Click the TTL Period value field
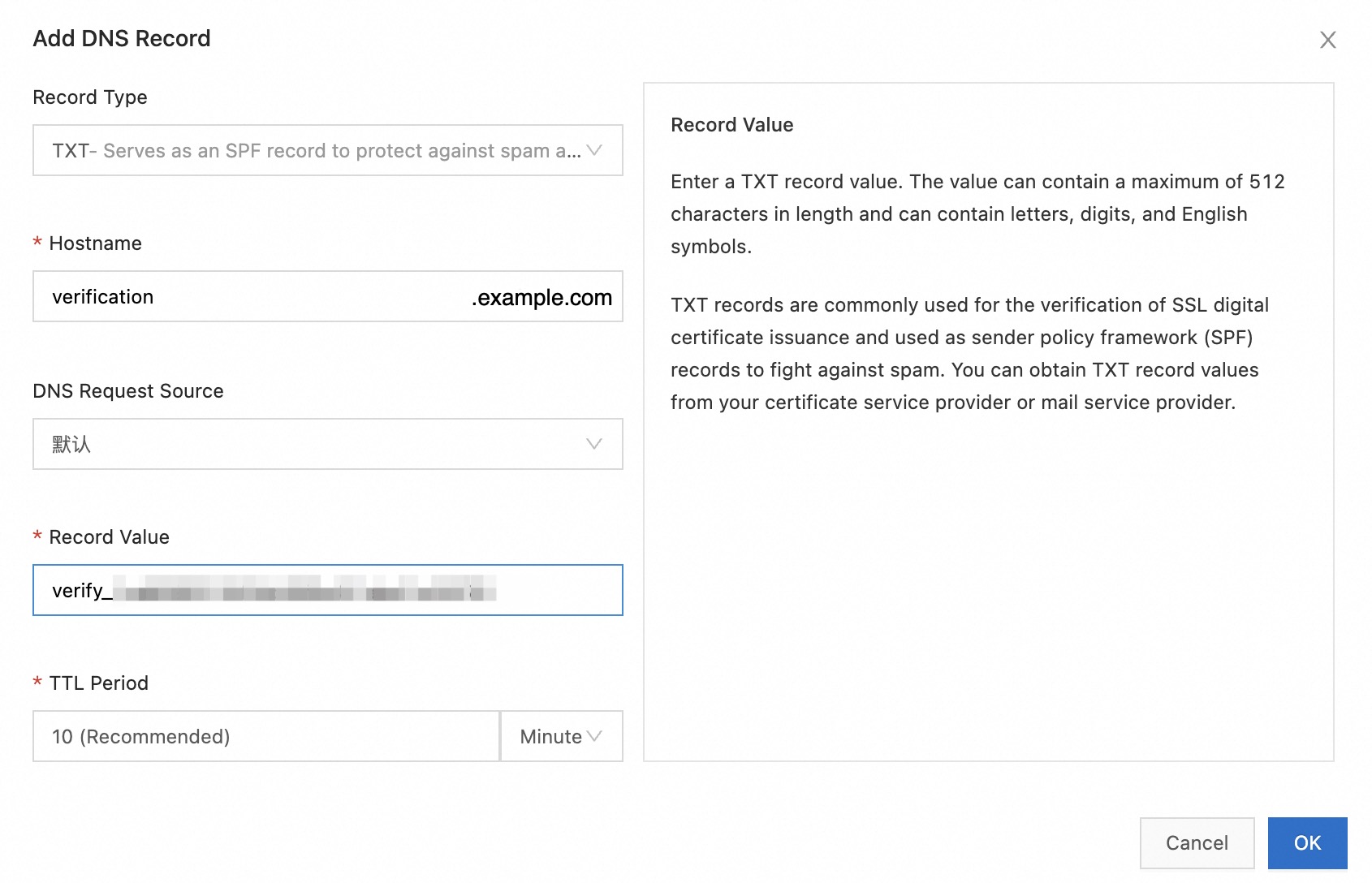Viewport: 1372px width, 883px height. coord(265,736)
